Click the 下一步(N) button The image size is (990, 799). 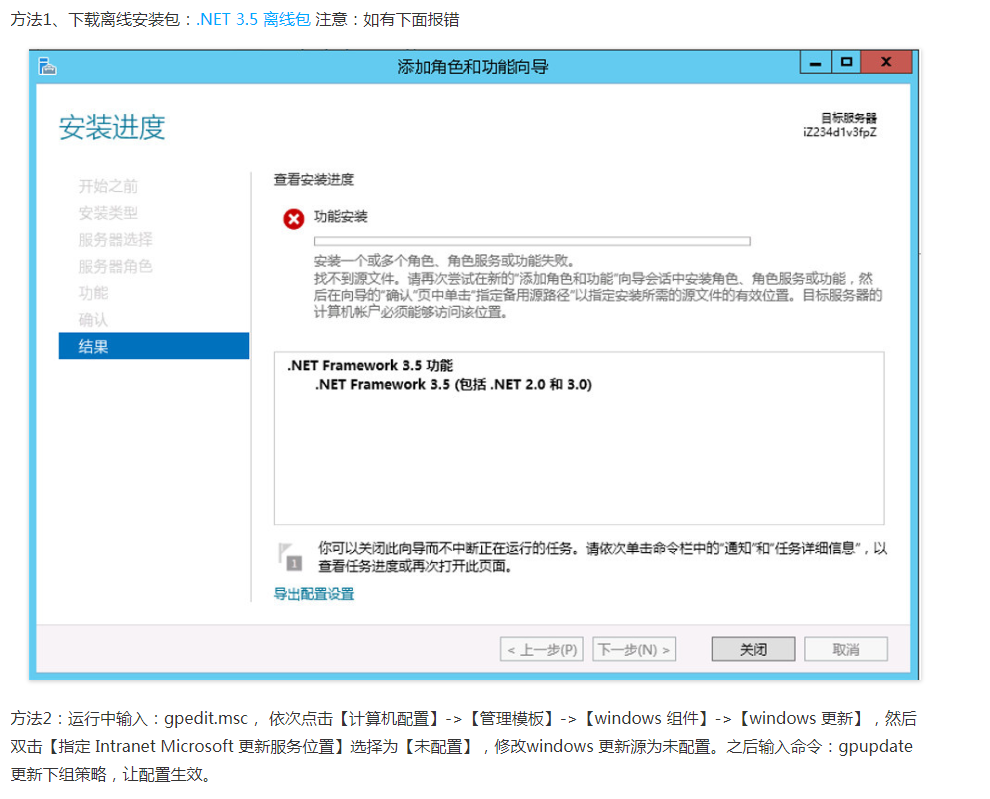tap(634, 649)
